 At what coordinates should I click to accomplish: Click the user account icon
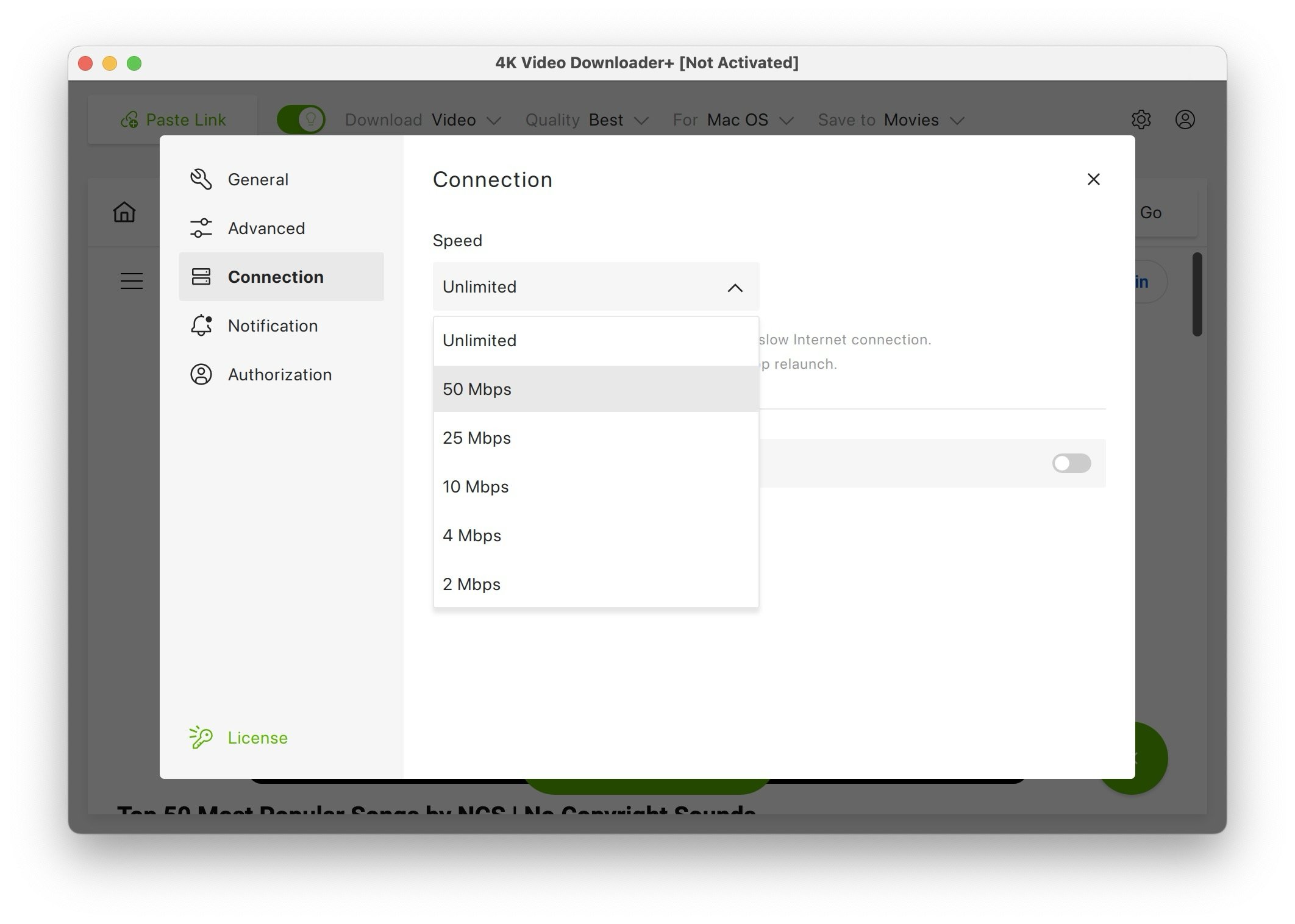[1185, 119]
